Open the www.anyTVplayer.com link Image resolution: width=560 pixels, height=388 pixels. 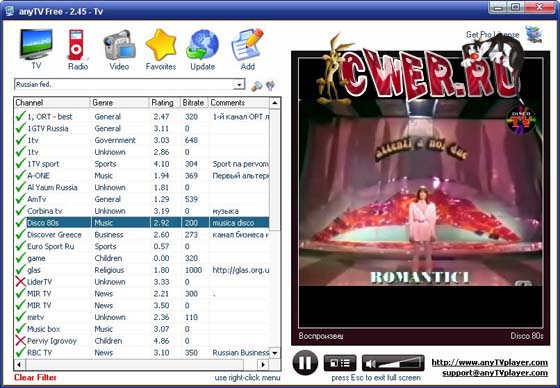click(489, 362)
